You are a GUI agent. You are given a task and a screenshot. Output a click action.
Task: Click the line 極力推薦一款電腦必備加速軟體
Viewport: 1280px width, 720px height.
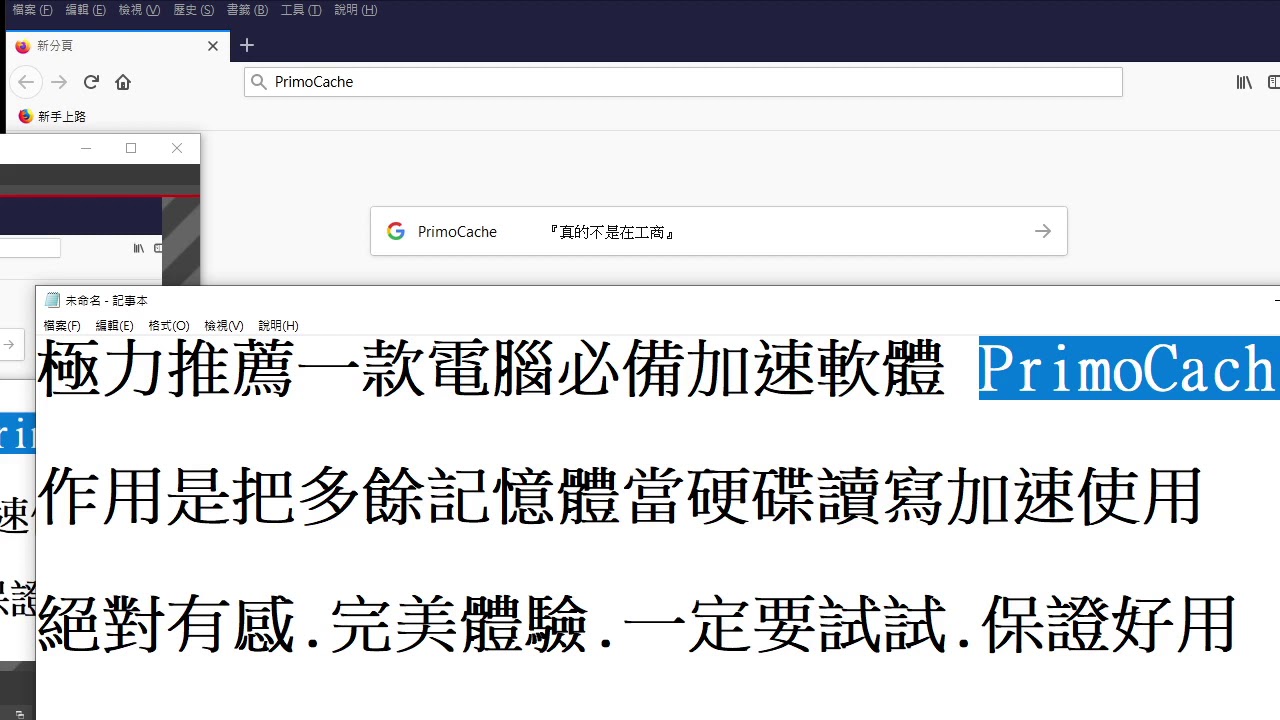490,369
